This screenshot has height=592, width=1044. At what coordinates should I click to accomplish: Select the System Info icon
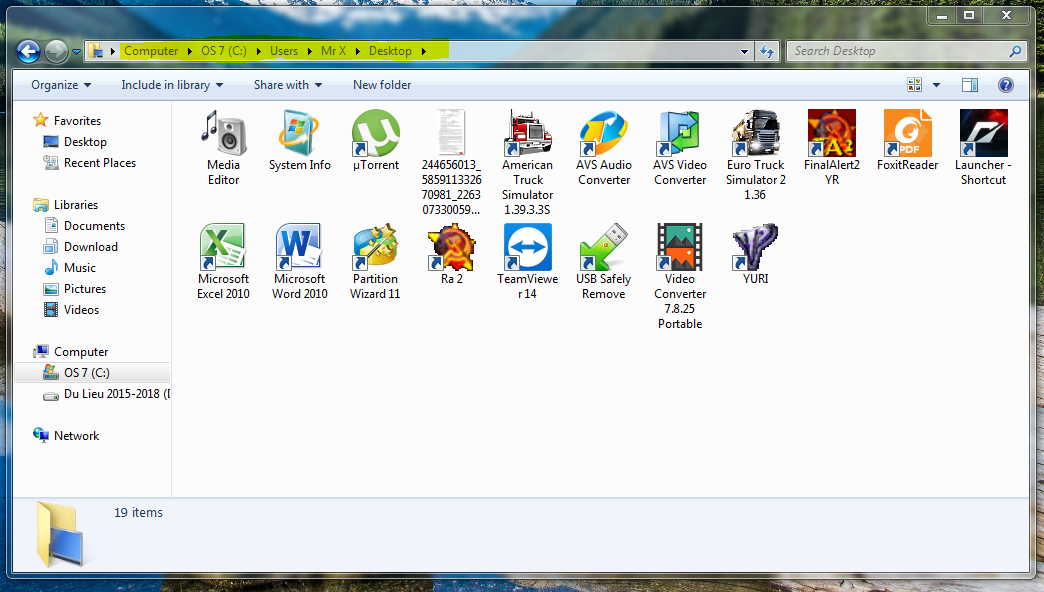click(300, 141)
